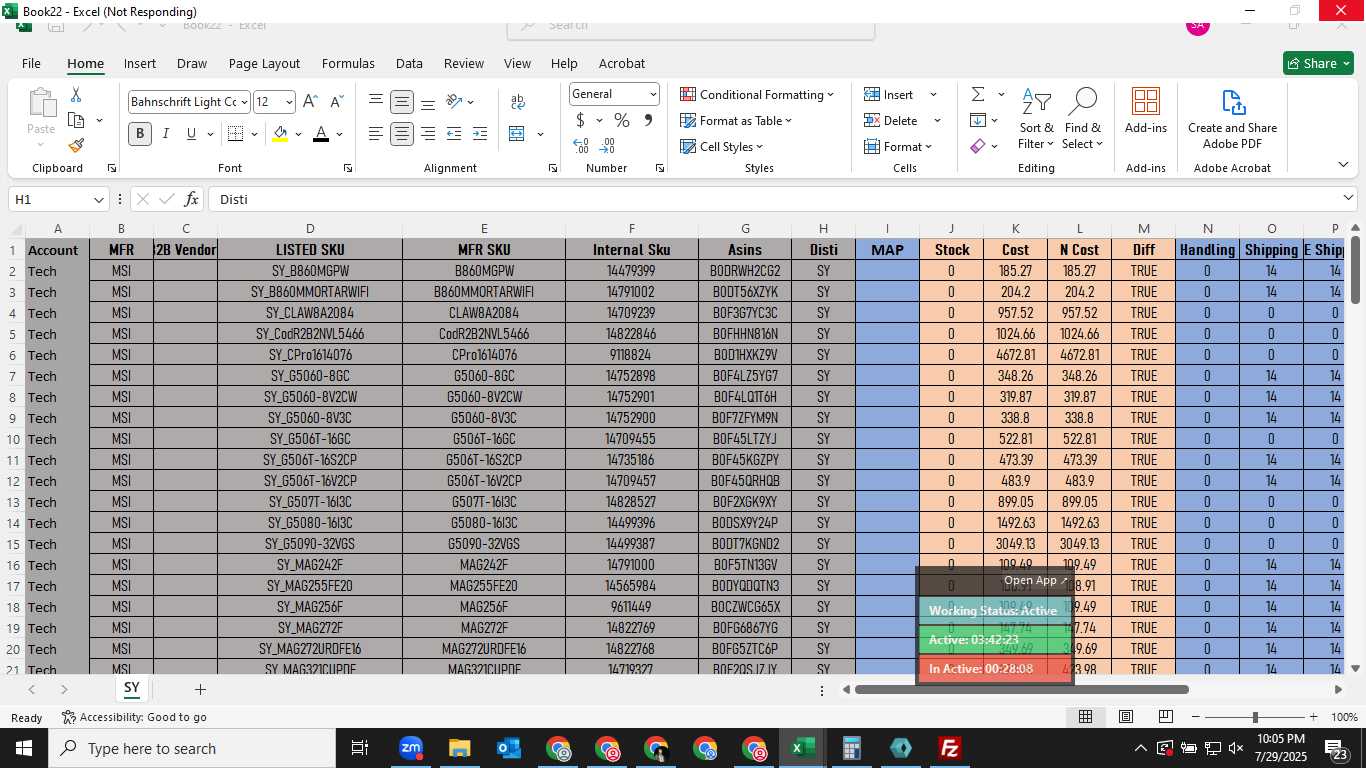Click the Fill Color bucket icon

[x=281, y=133]
